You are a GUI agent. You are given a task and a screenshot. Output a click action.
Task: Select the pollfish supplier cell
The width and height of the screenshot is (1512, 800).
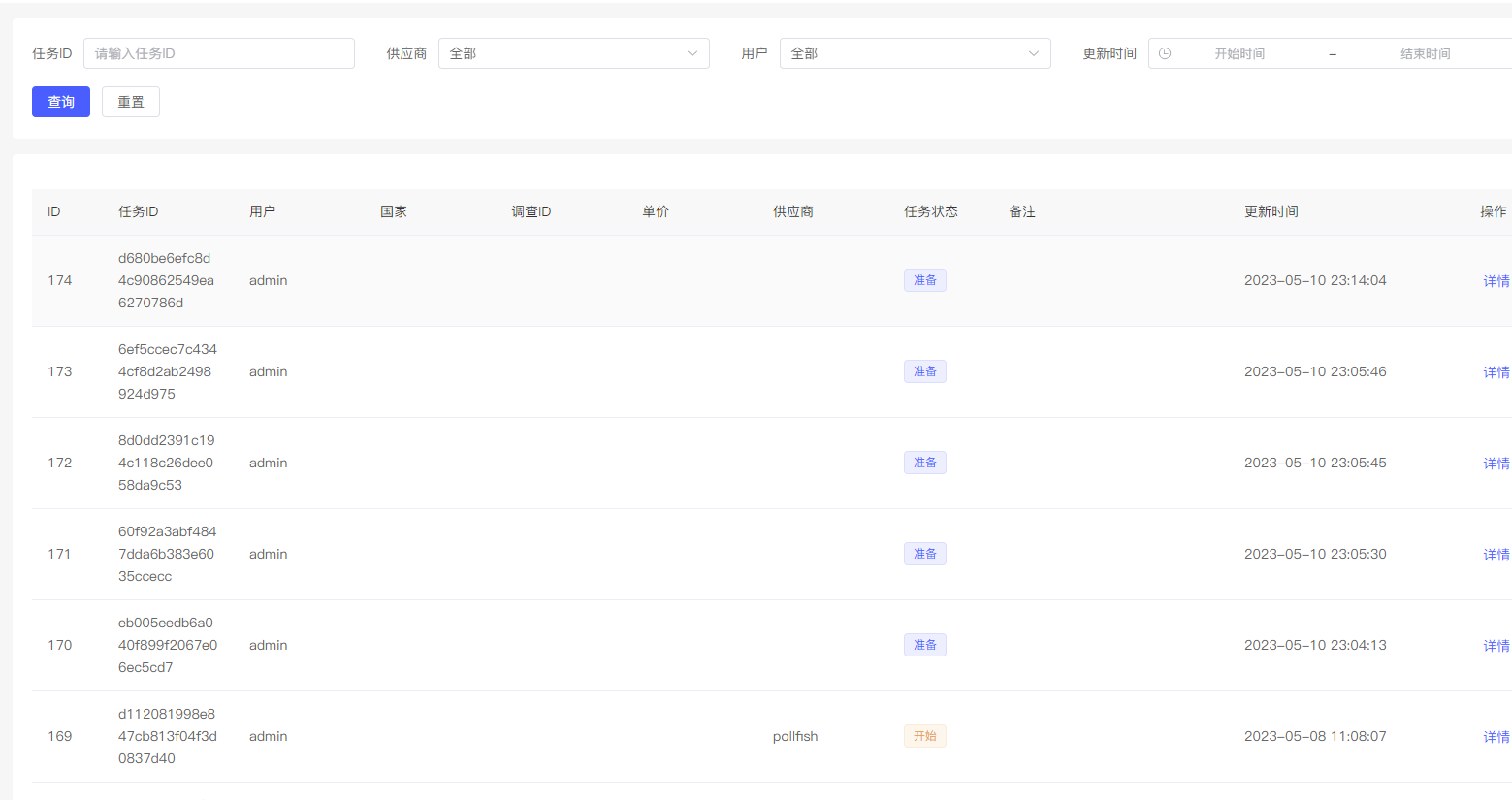(795, 736)
